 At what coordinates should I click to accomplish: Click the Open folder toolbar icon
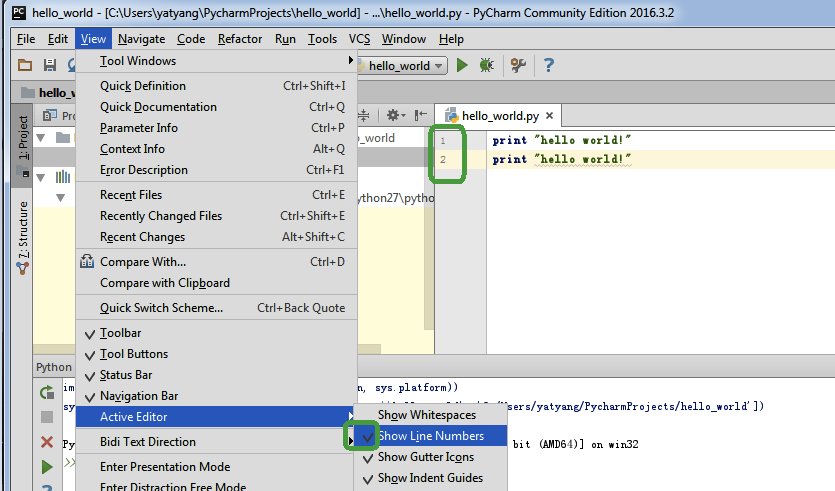25,65
